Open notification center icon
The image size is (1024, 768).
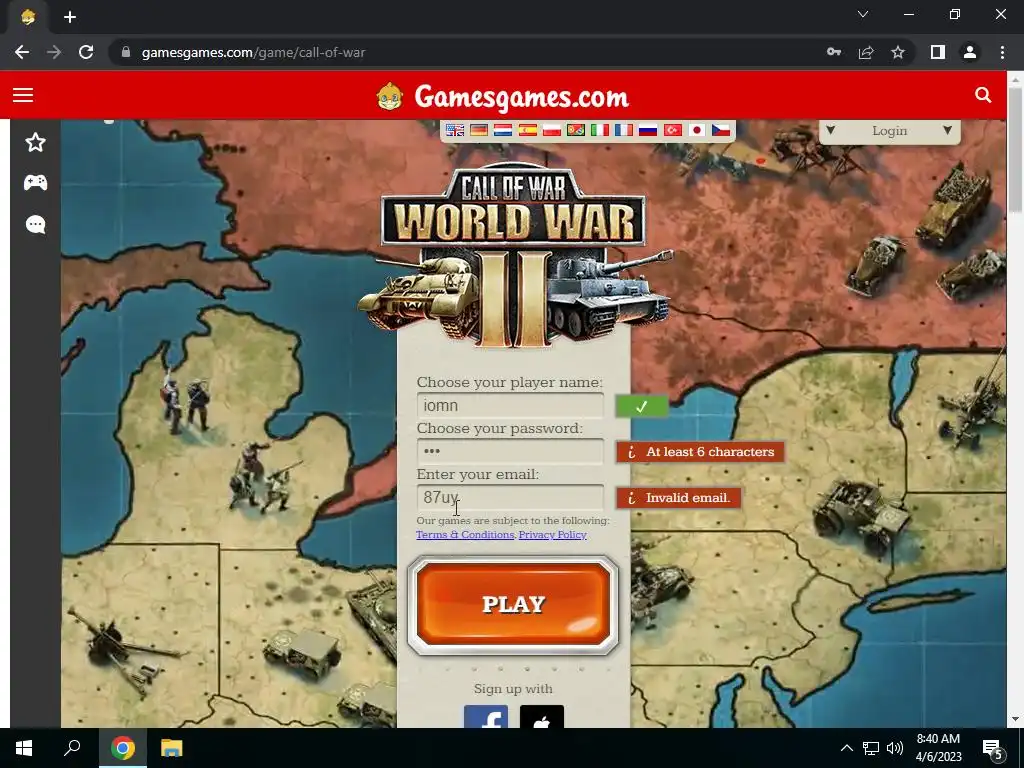[992, 748]
